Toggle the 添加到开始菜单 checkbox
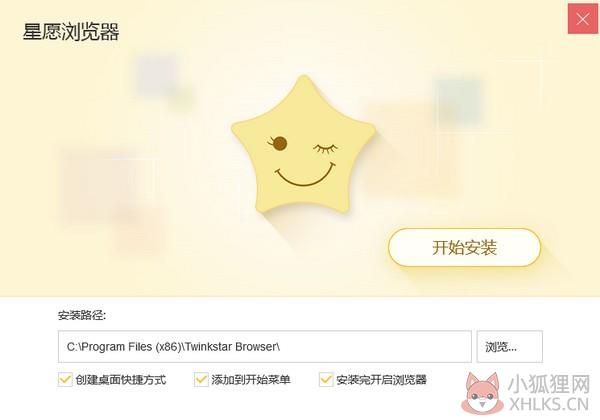This screenshot has height=420, width=600. 201,379
